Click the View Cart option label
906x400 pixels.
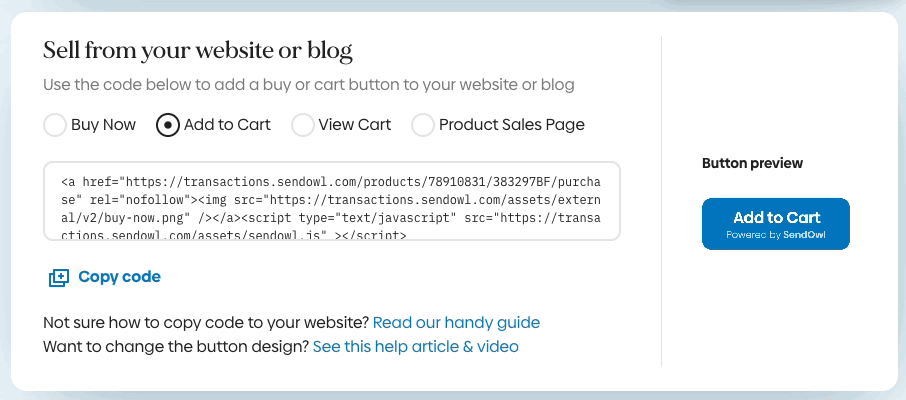[355, 125]
